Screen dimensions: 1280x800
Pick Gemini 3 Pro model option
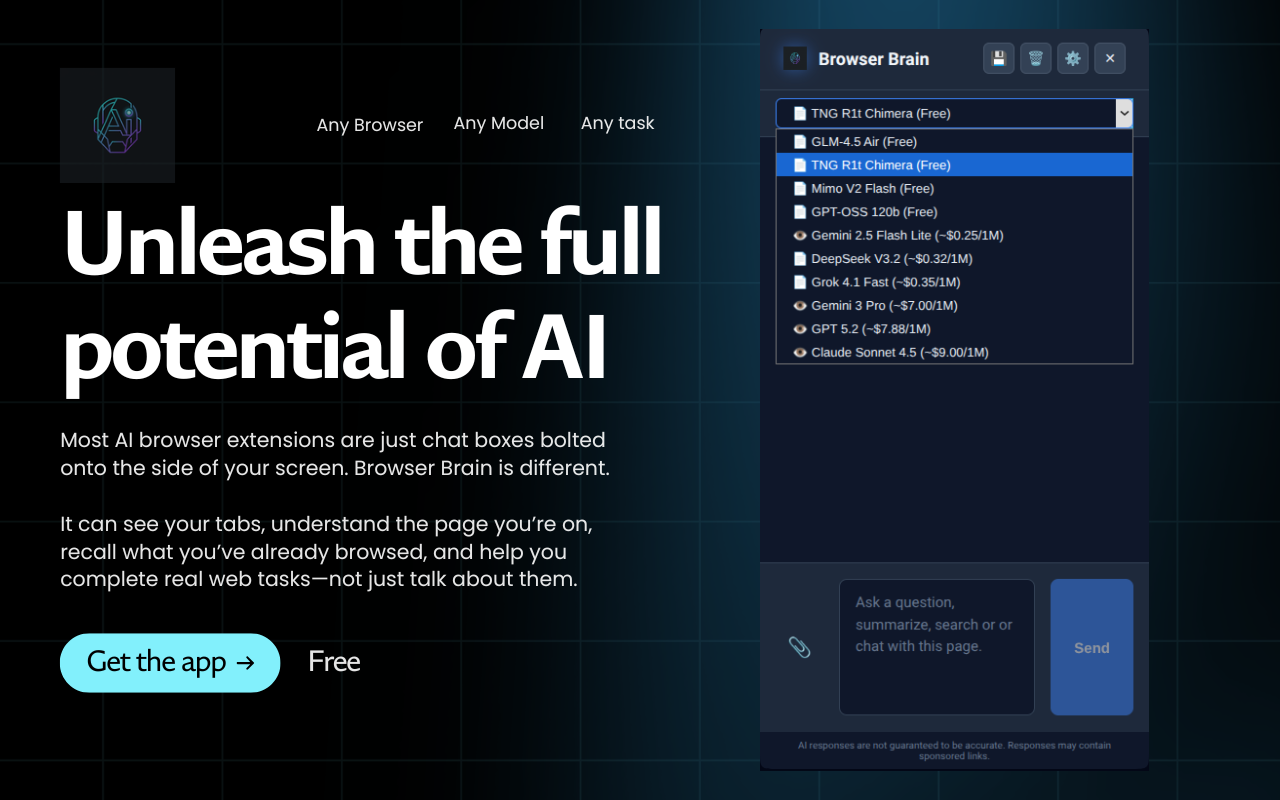[954, 305]
